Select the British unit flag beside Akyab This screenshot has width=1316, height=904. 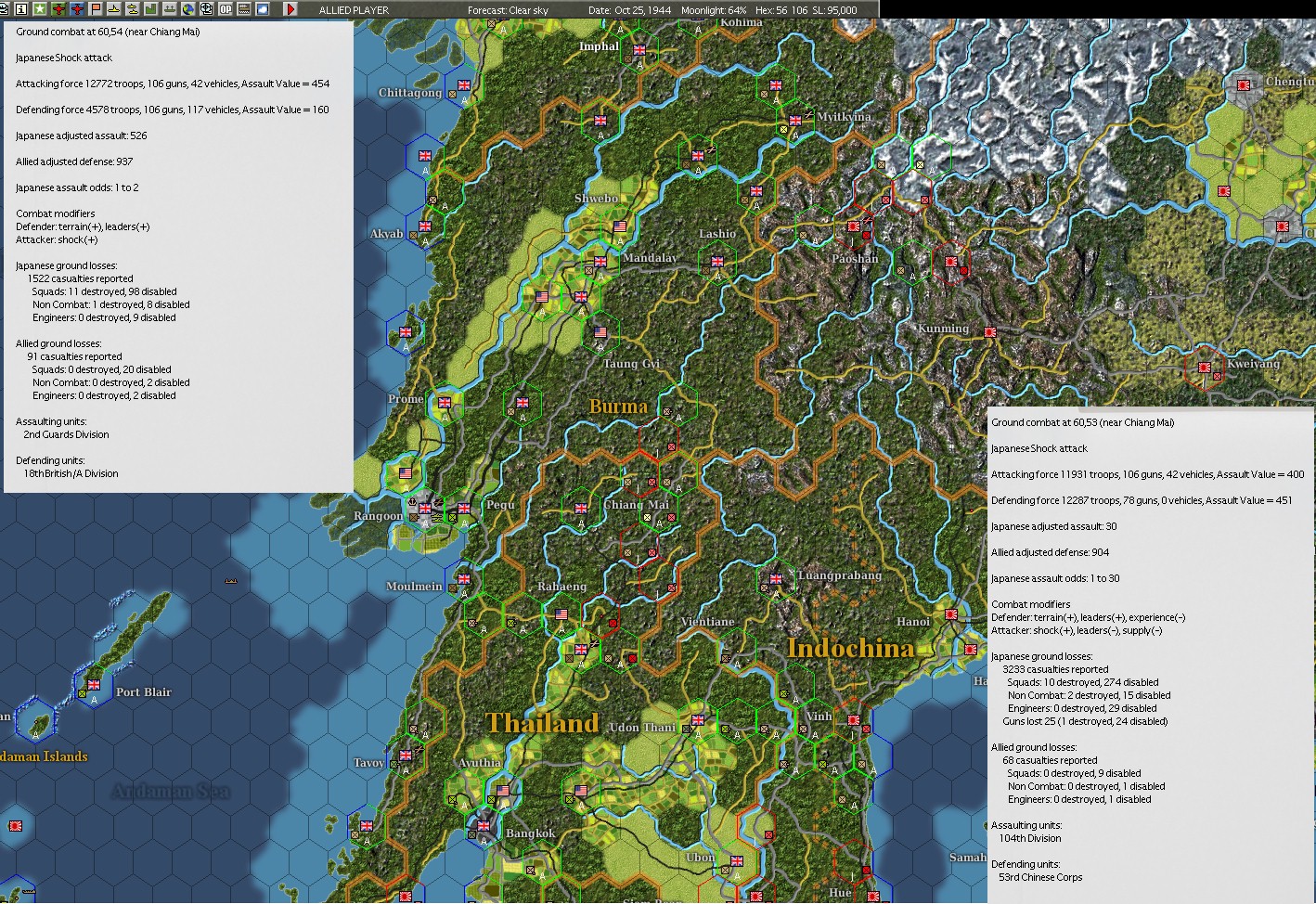tap(425, 226)
